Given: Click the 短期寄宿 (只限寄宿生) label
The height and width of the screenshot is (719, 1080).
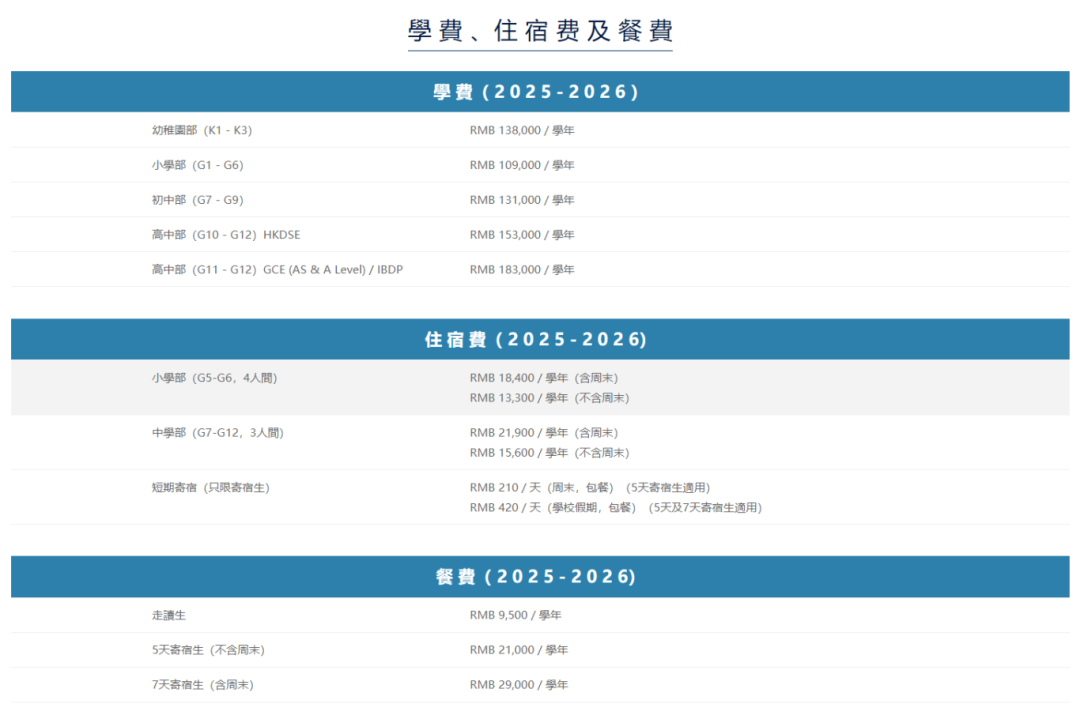Looking at the screenshot, I should click(x=210, y=488).
